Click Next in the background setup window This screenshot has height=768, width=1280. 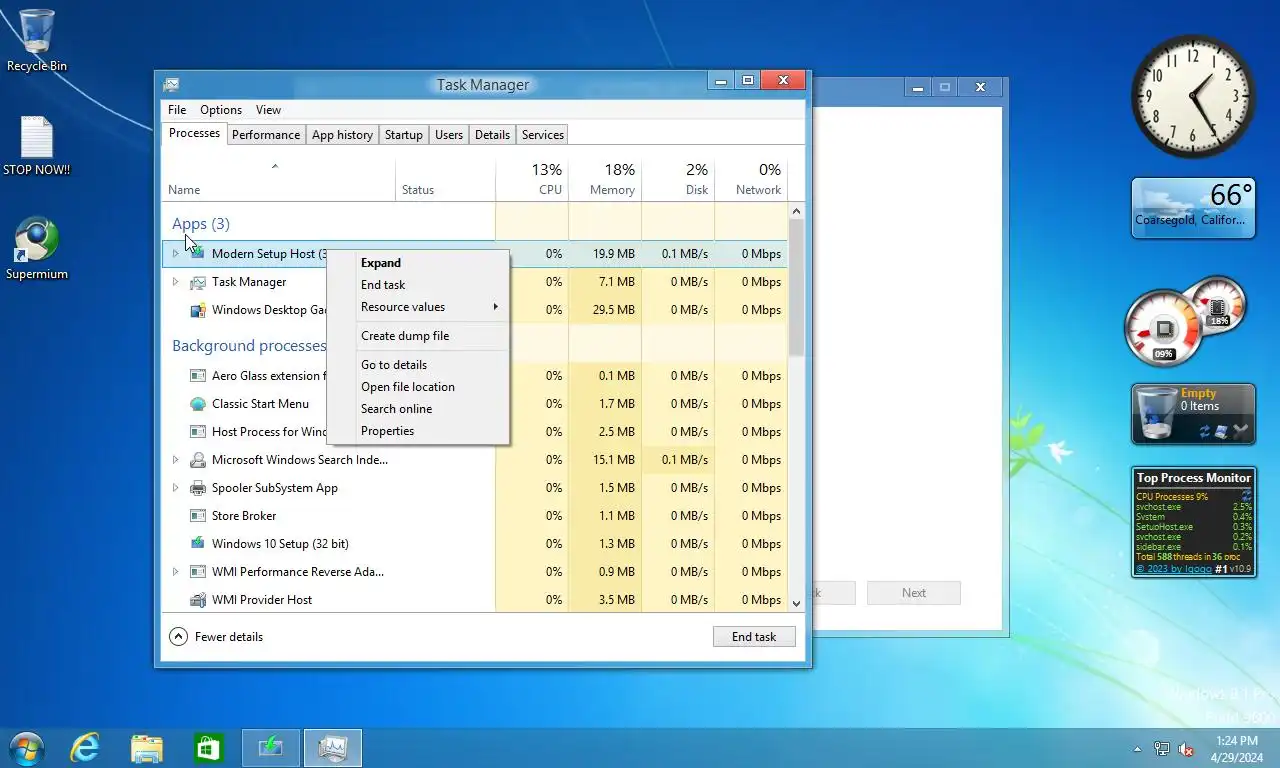tap(914, 593)
